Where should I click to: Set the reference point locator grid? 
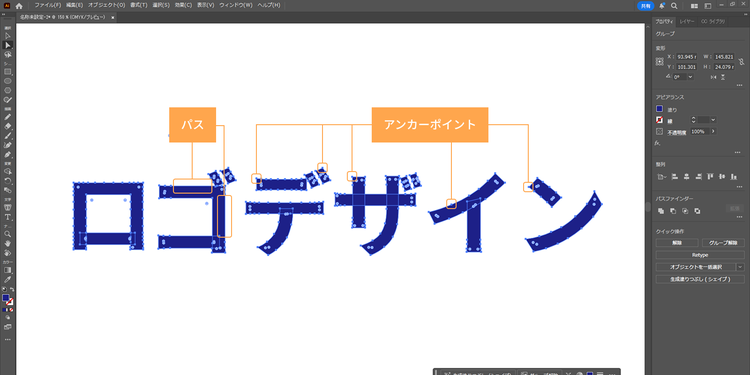coord(660,62)
